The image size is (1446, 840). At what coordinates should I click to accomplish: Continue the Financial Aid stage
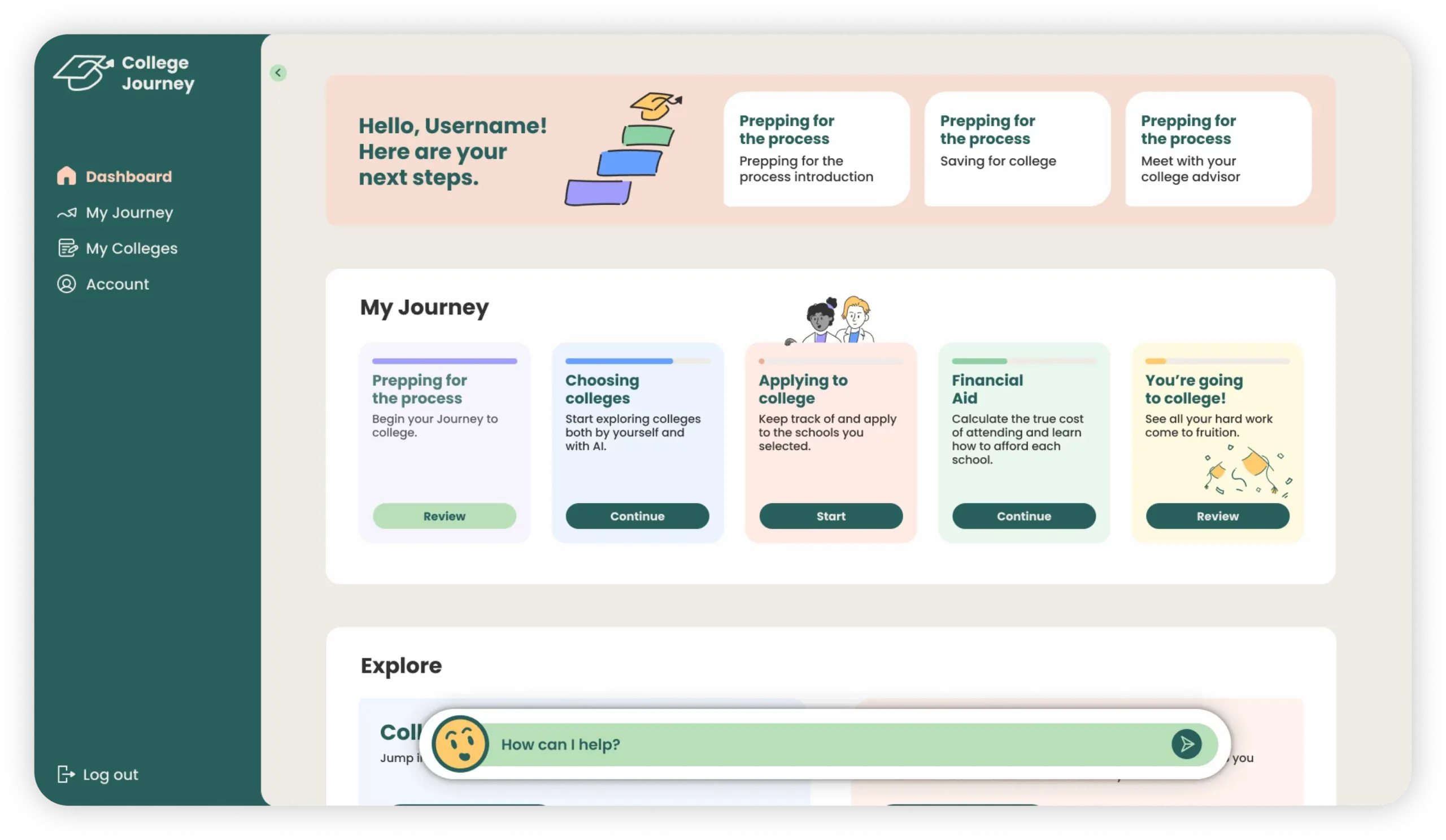1023,516
